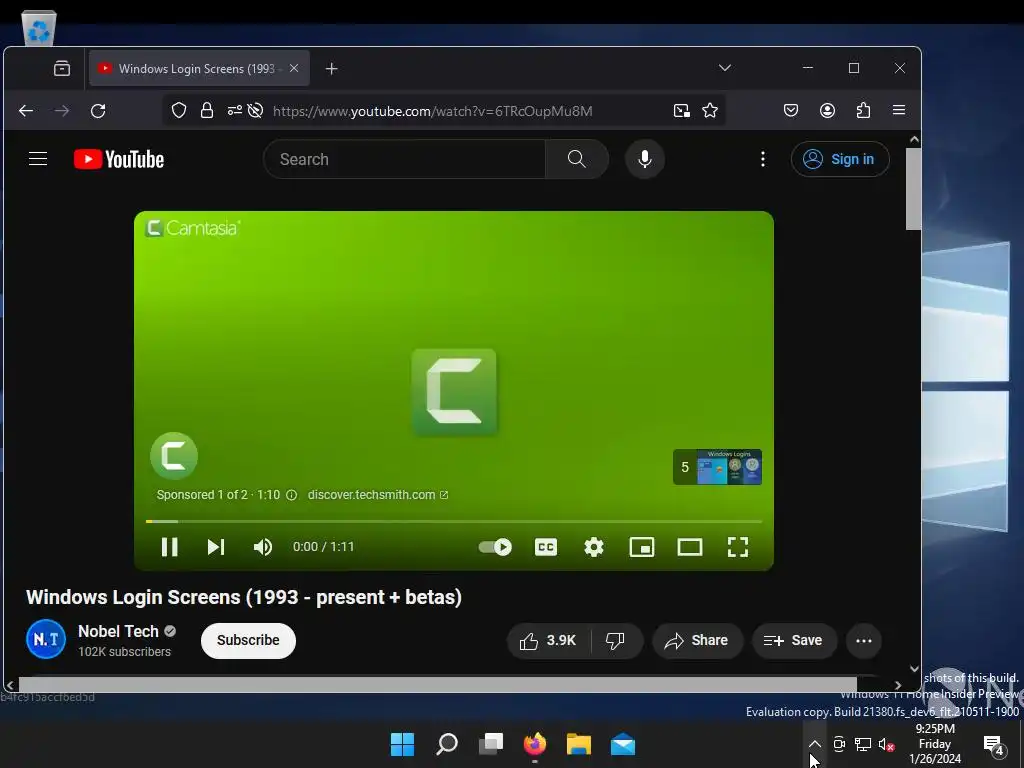
Task: Open Pocket save button
Action: (791, 110)
